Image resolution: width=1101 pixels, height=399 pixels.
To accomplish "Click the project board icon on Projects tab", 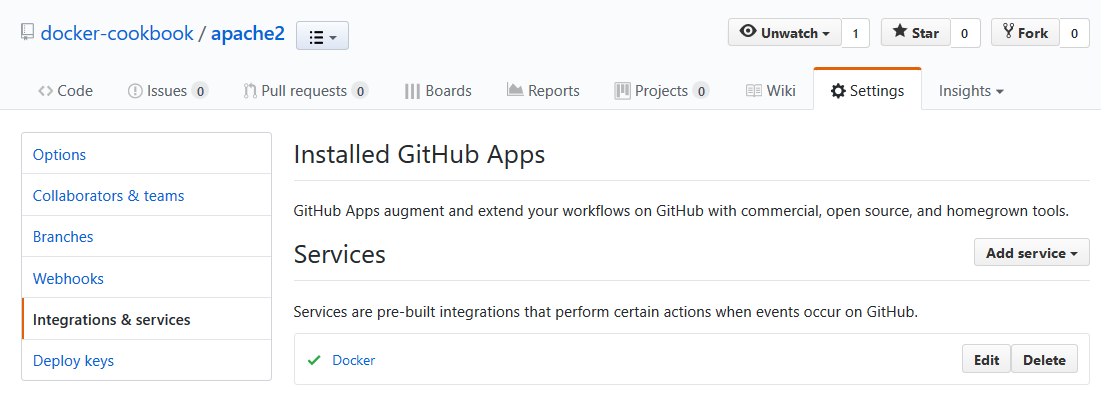I will [x=622, y=91].
